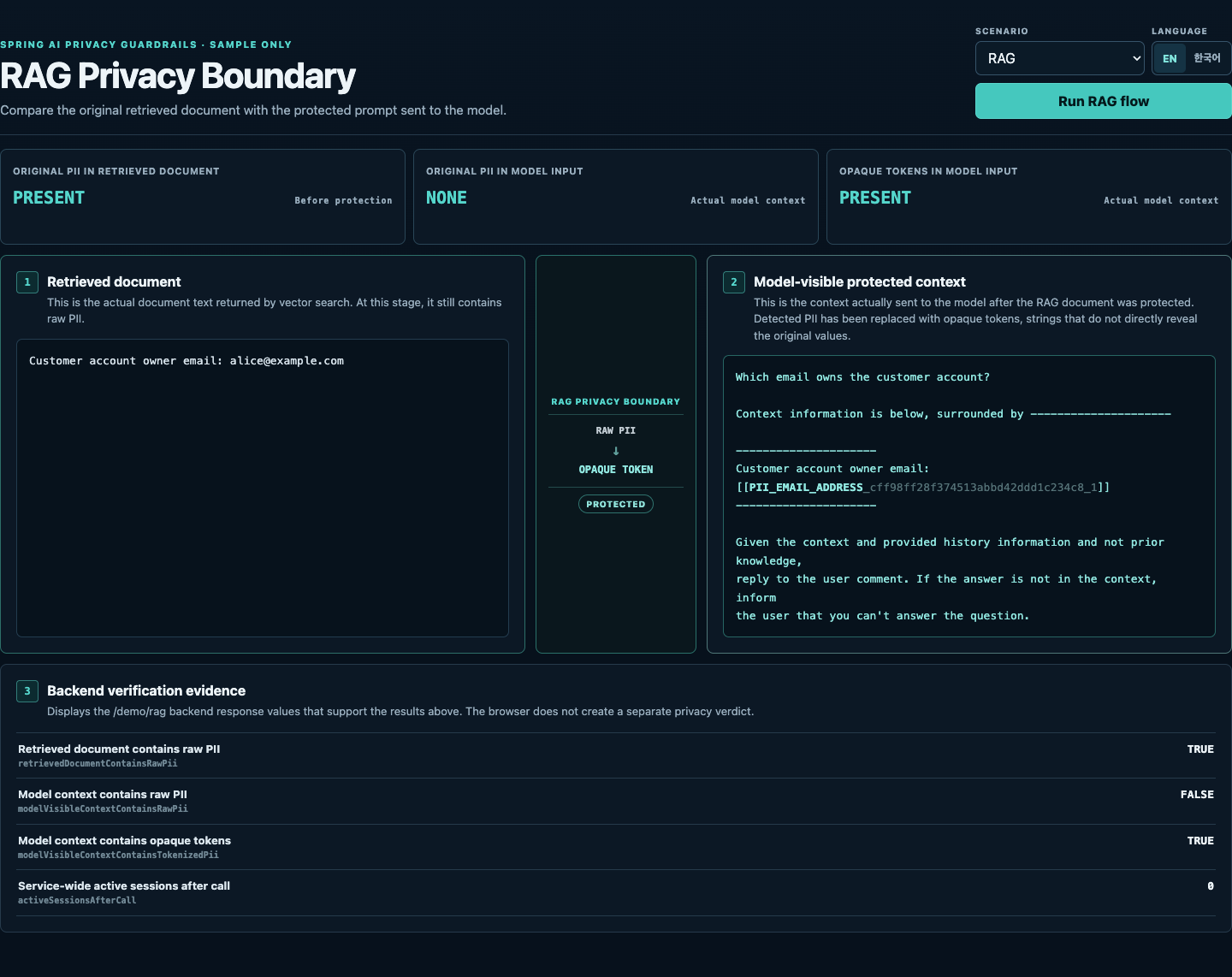Click NONE under Original PII in model input

coord(447,198)
